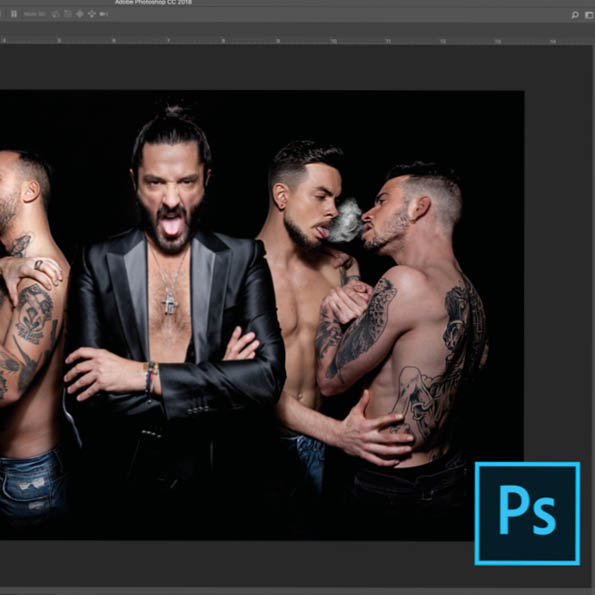The height and width of the screenshot is (595, 595).
Task: Click the Adobe Photoshop CC 2018 title text
Action: click(x=153, y=2)
